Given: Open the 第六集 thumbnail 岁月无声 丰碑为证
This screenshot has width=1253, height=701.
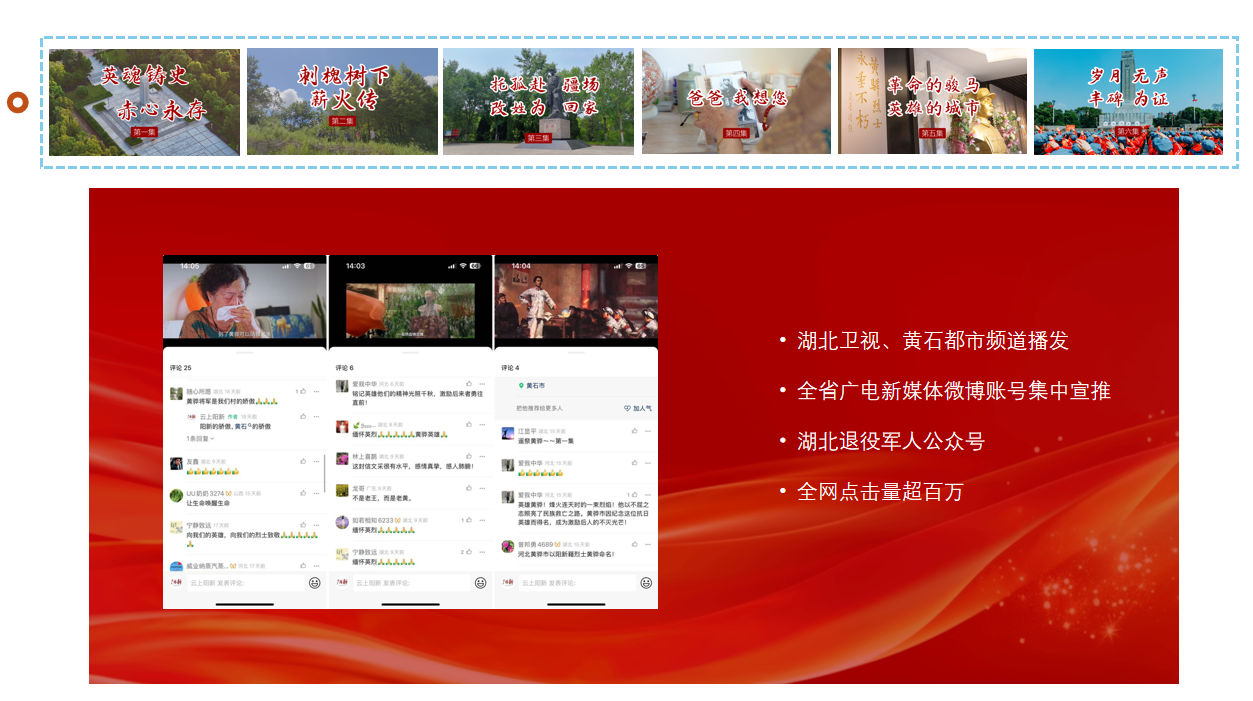Looking at the screenshot, I should pyautogui.click(x=1128, y=102).
